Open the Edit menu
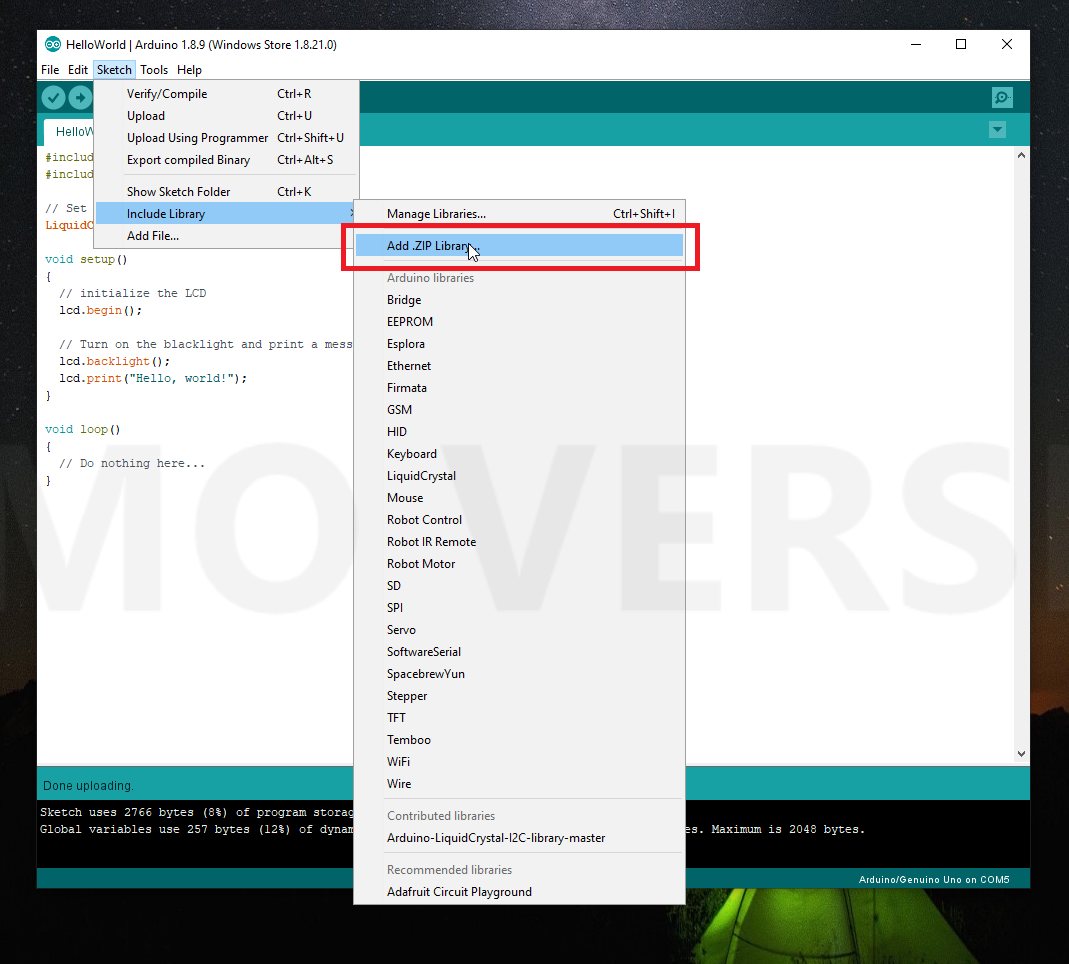The image size is (1069, 964). click(78, 70)
